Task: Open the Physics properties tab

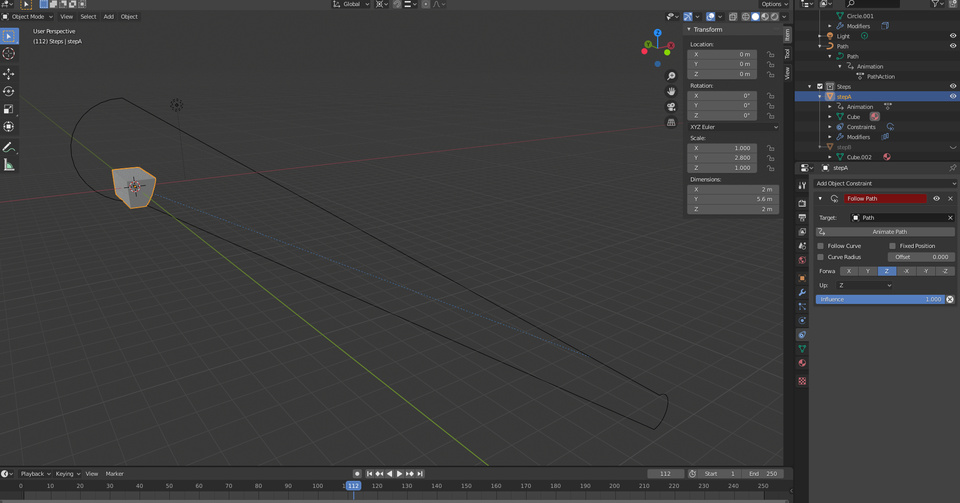Action: pyautogui.click(x=802, y=321)
